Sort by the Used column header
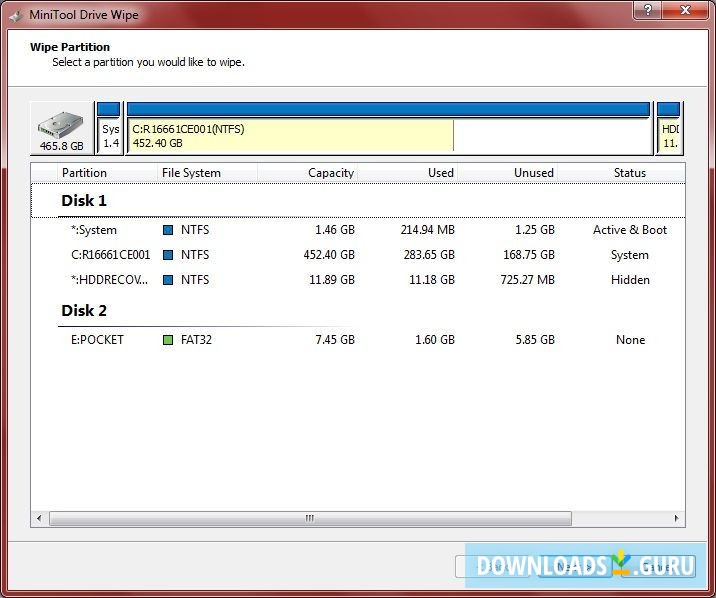The width and height of the screenshot is (716, 598). point(407,173)
